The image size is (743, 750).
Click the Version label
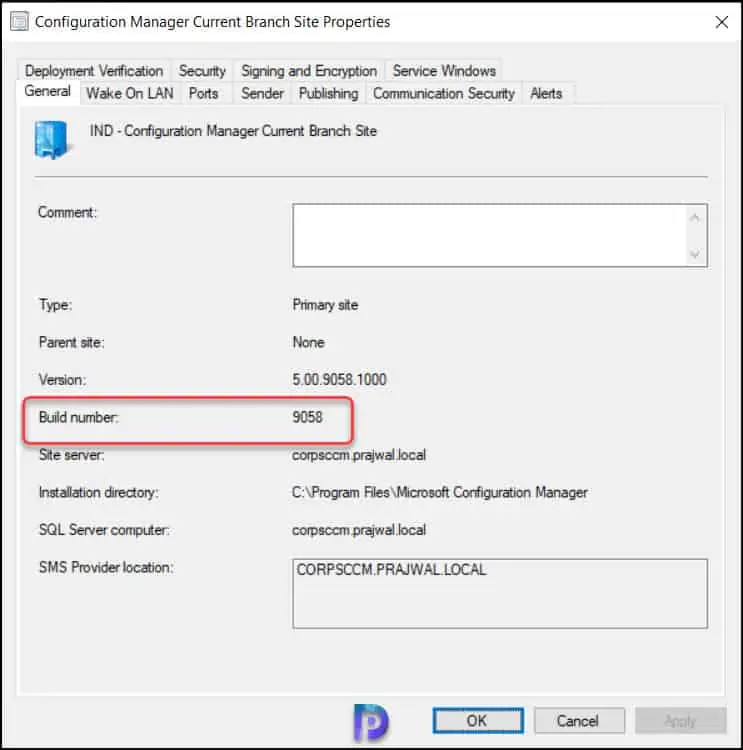pyautogui.click(x=62, y=380)
